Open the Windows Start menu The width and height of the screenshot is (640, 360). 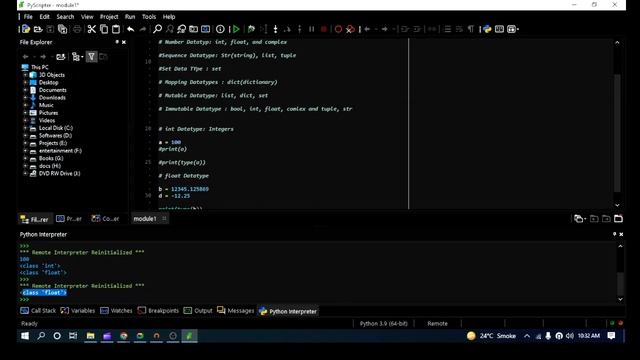[25, 336]
